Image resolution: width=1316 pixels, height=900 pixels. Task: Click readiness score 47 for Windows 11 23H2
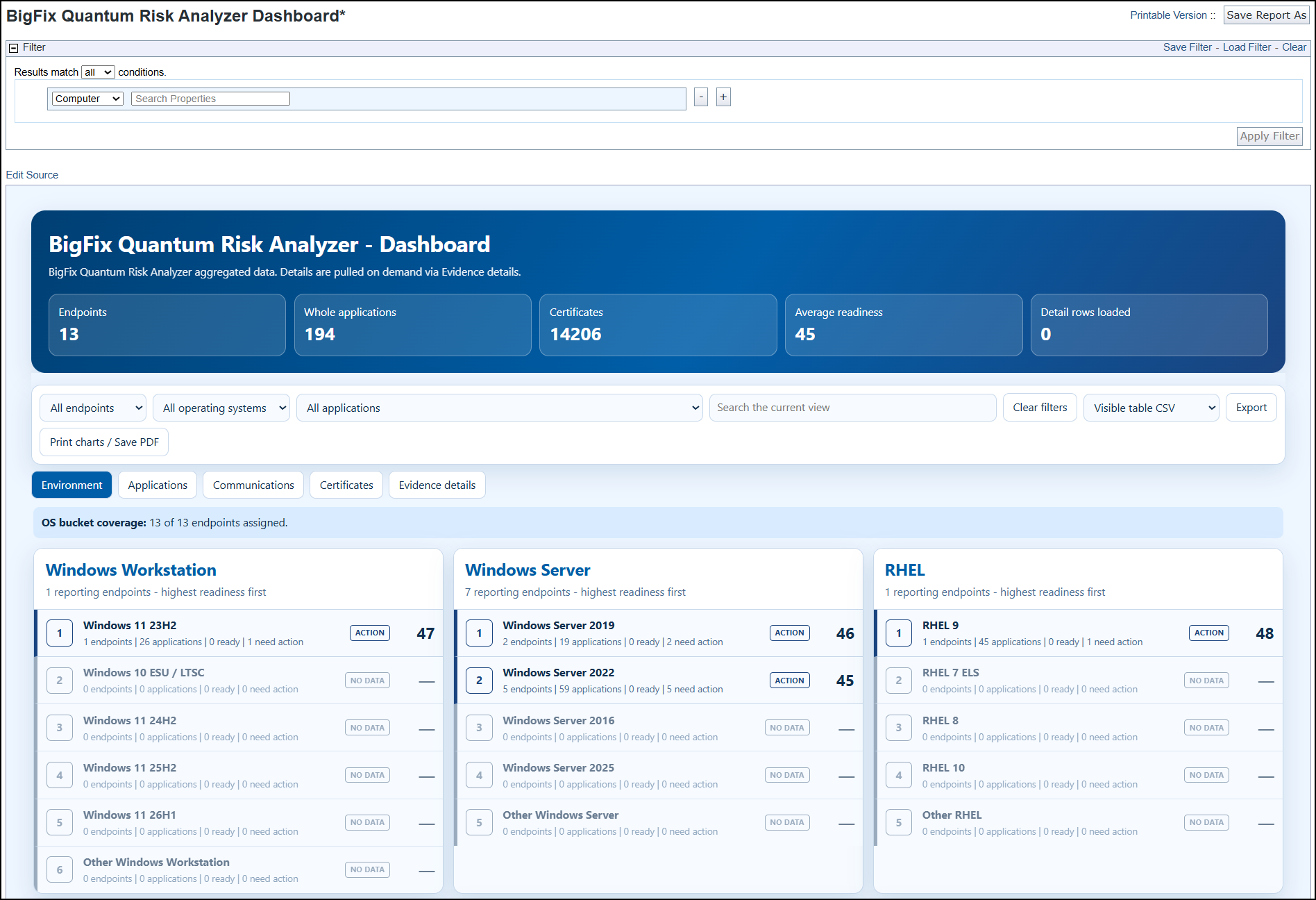pos(425,633)
